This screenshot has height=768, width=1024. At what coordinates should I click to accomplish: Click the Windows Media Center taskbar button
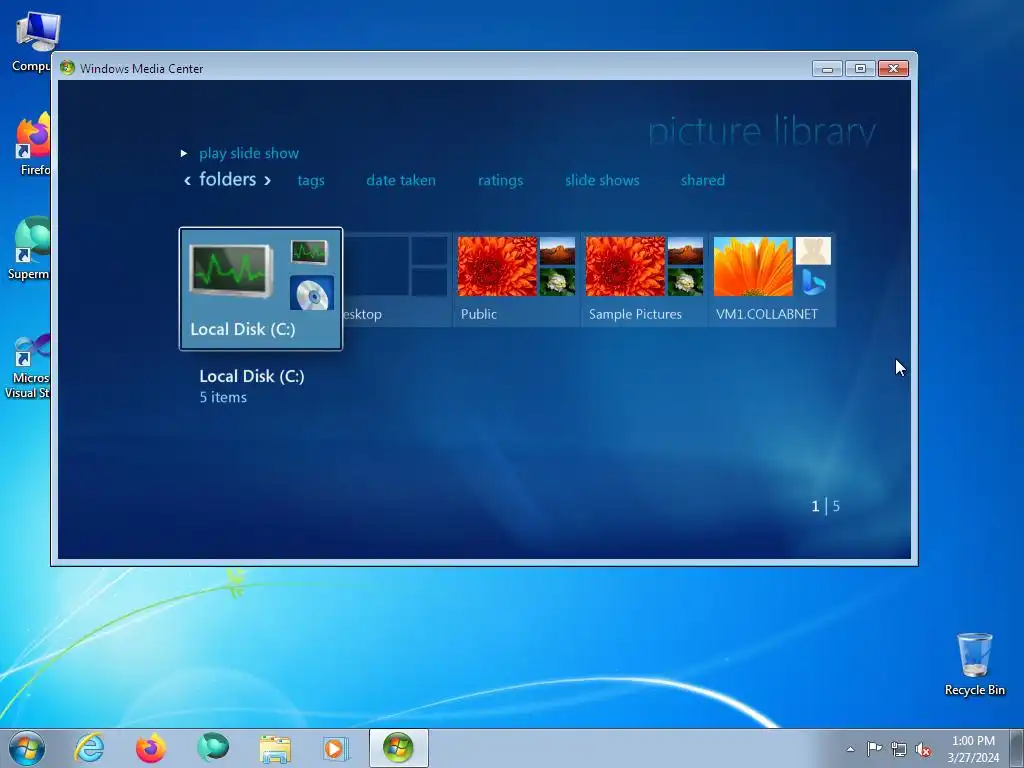[x=398, y=748]
